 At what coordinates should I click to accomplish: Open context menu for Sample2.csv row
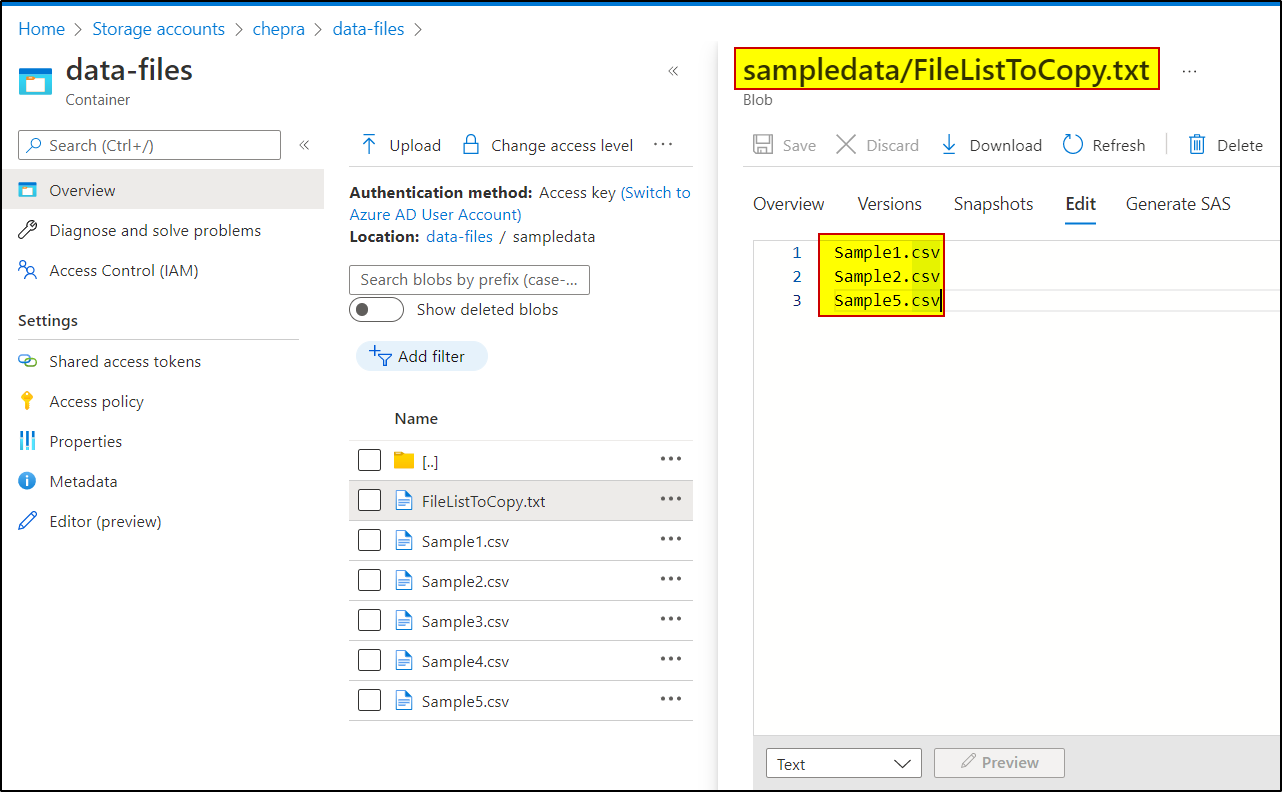pos(670,579)
